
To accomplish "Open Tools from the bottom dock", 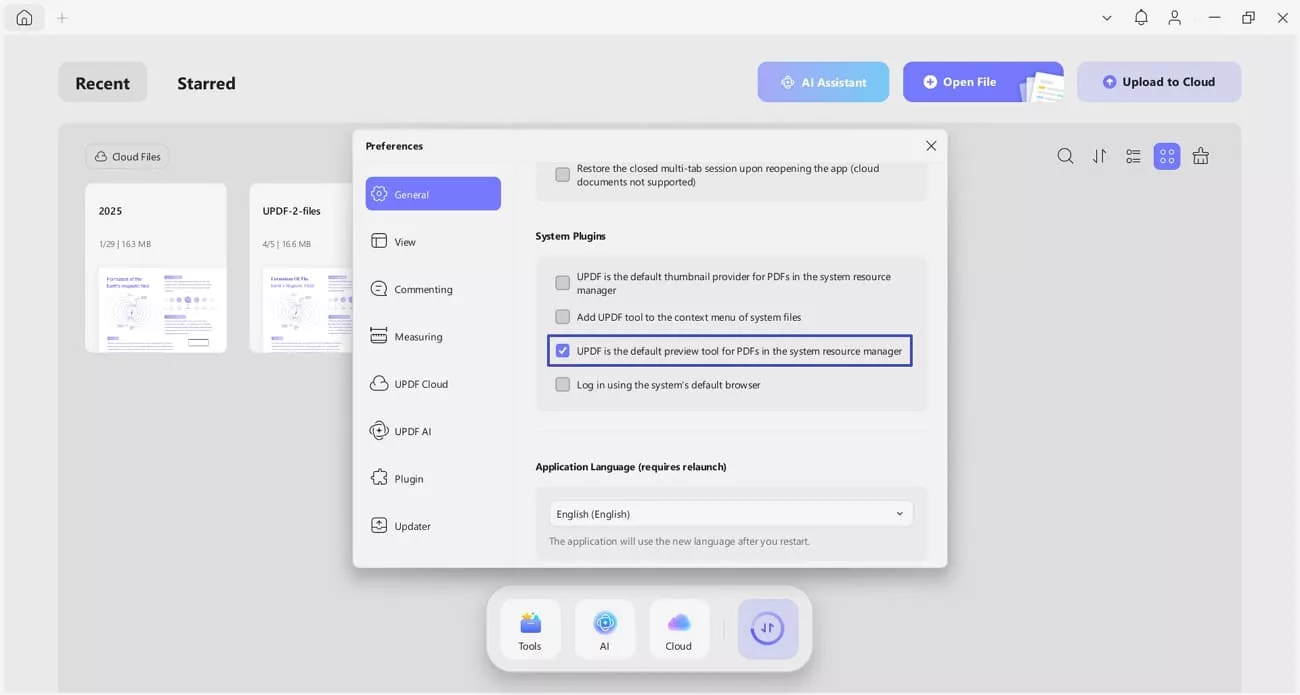I will (x=530, y=630).
